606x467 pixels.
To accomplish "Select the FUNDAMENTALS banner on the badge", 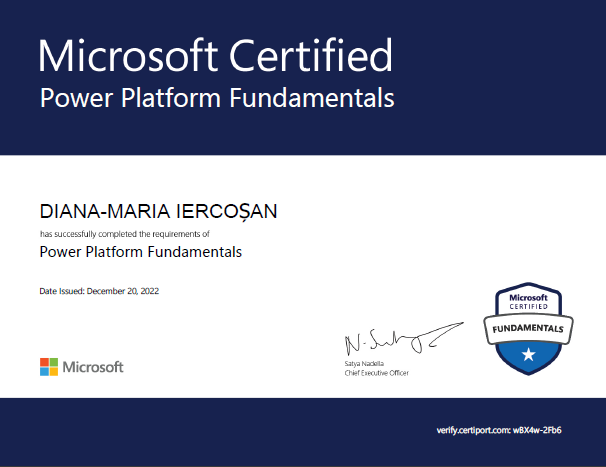I will [x=530, y=327].
